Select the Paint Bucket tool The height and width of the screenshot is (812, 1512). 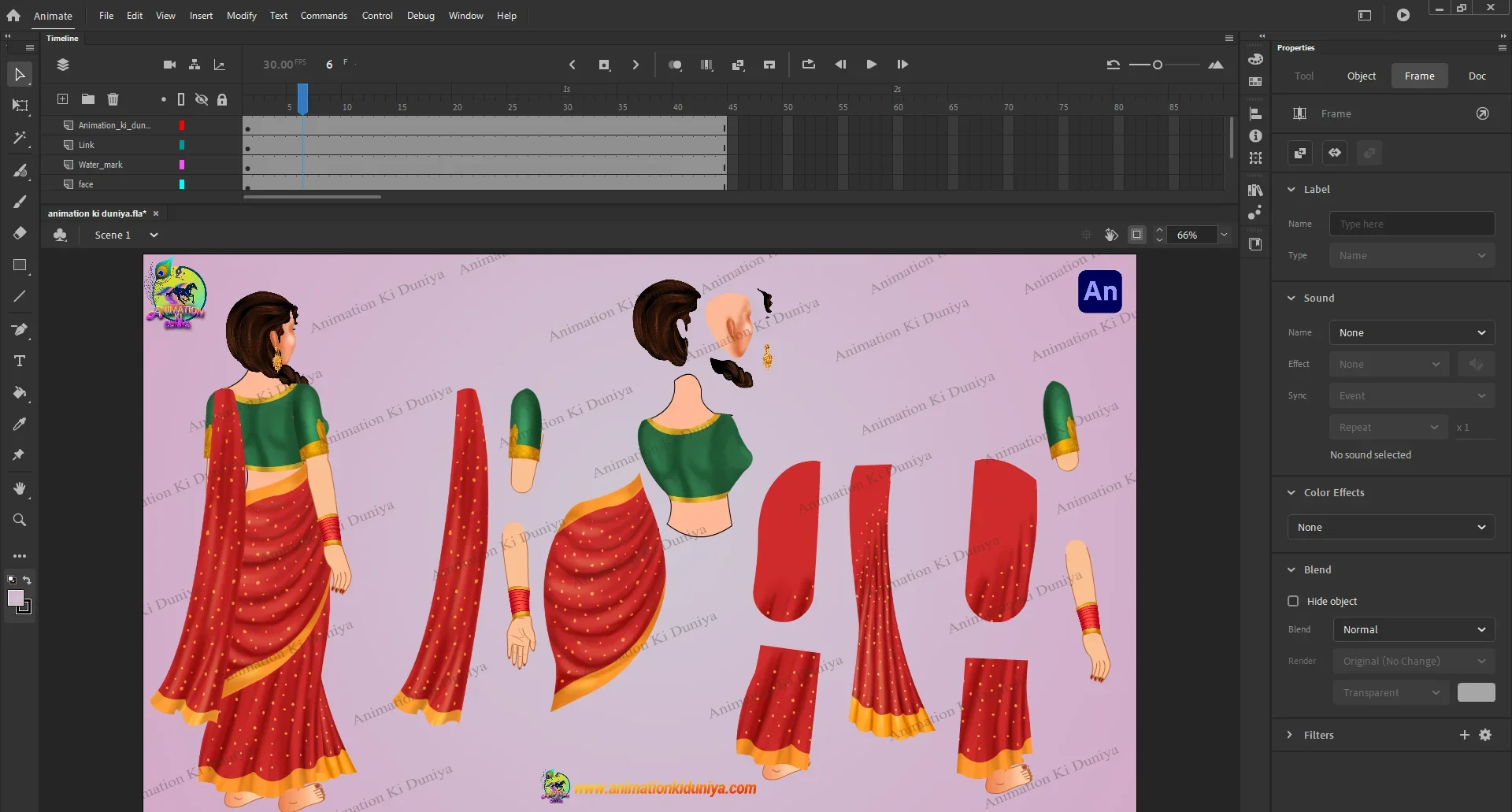click(x=20, y=393)
